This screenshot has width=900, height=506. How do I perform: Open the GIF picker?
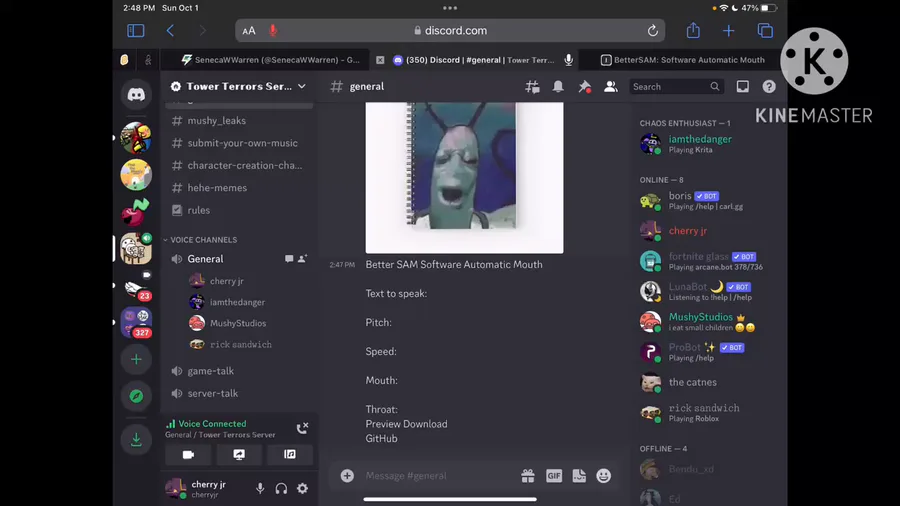554,476
